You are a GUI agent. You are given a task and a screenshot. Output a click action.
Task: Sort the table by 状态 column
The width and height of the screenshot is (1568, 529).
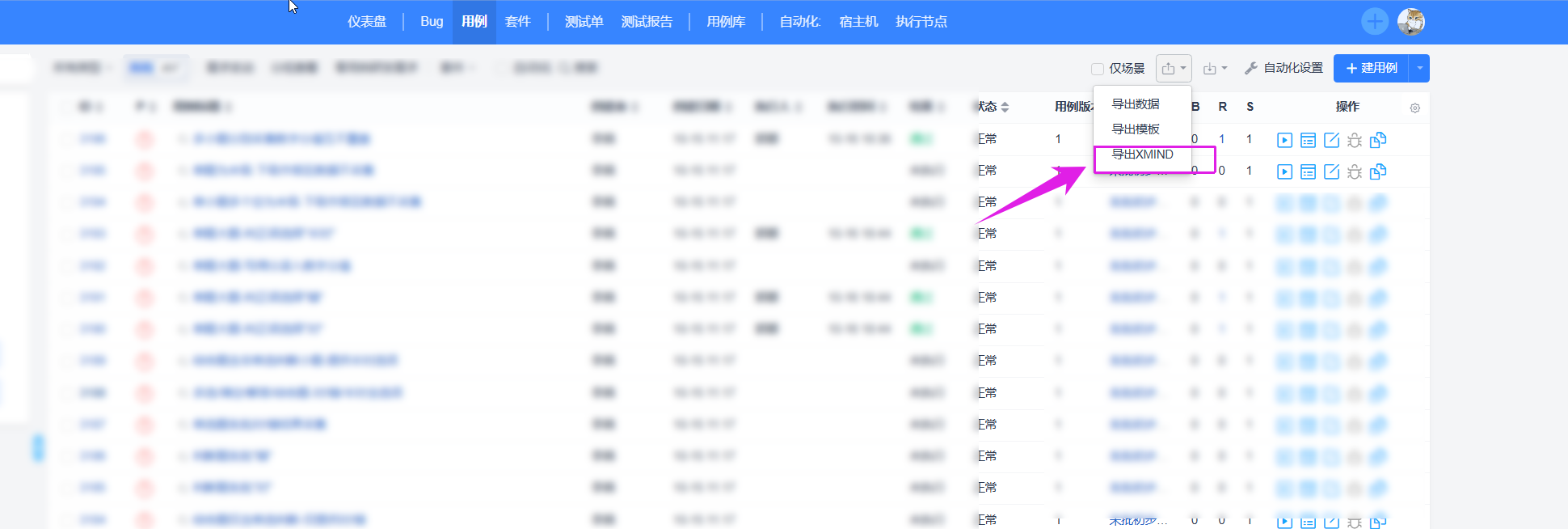(x=993, y=107)
